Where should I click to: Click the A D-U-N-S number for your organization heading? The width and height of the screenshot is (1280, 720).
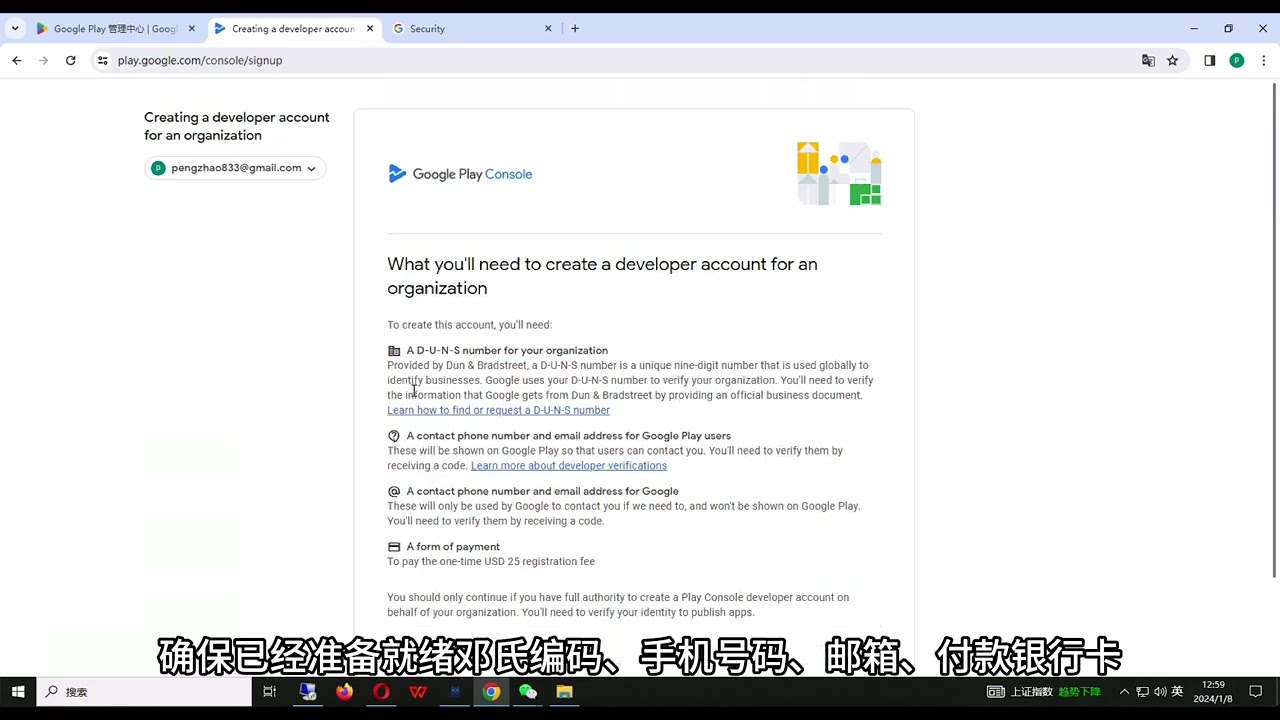(507, 350)
